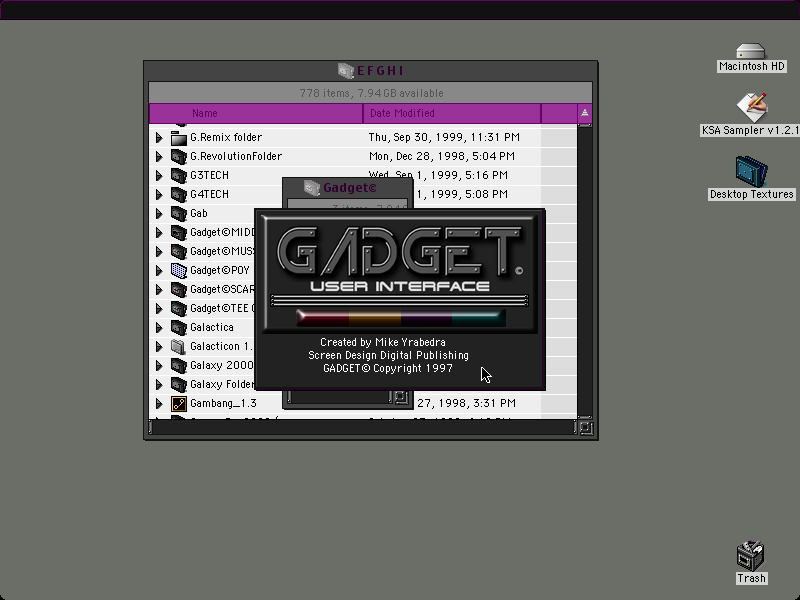Sort the list by Date Modified column
Image resolution: width=800 pixels, height=600 pixels.
[452, 113]
